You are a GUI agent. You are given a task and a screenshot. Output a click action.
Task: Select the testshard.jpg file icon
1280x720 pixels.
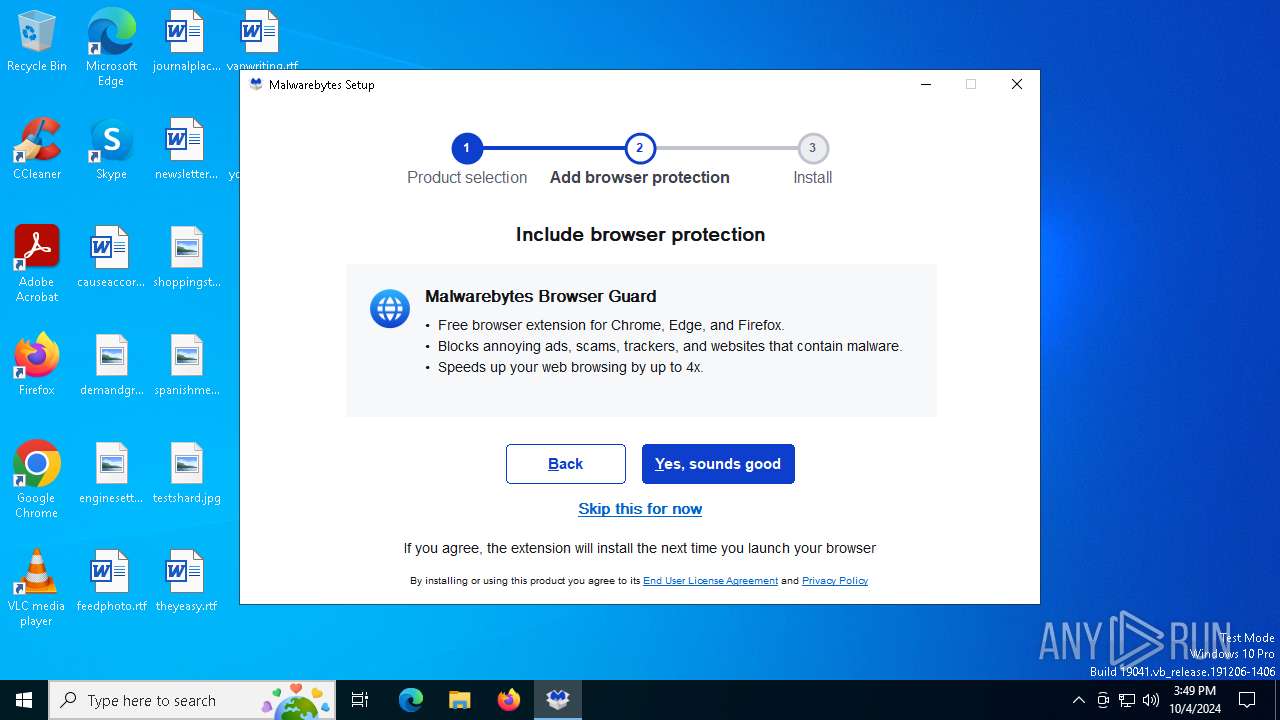186,473
